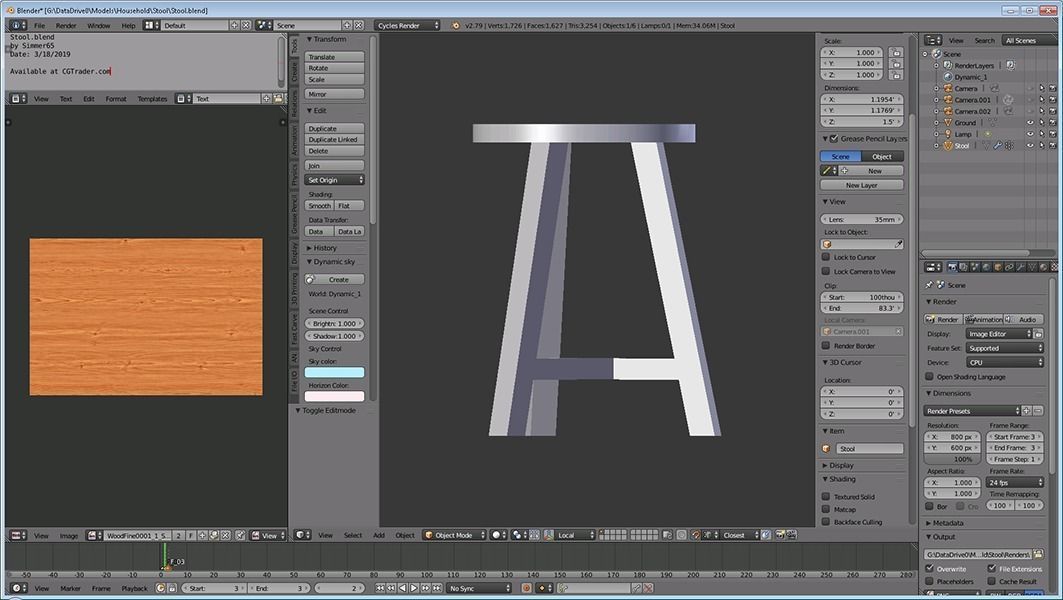The height and width of the screenshot is (600, 1063).
Task: Click the New Layer button
Action: [x=862, y=185]
